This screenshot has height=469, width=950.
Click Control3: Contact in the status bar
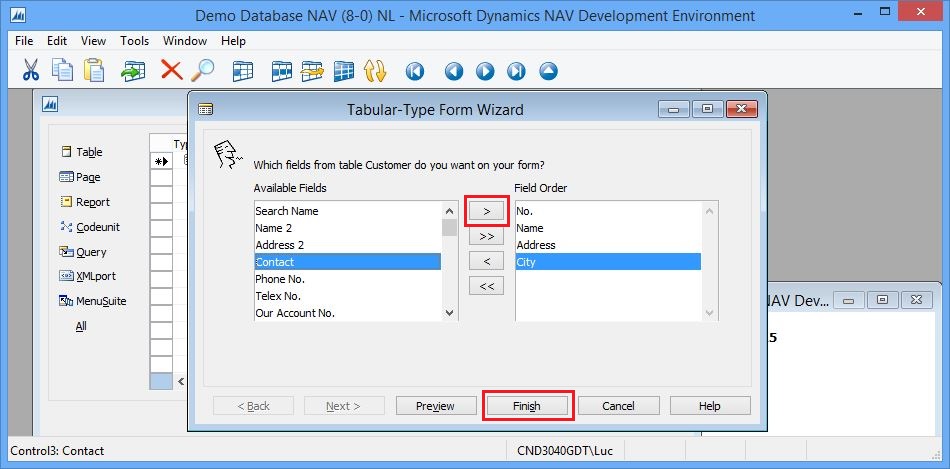pyautogui.click(x=57, y=451)
